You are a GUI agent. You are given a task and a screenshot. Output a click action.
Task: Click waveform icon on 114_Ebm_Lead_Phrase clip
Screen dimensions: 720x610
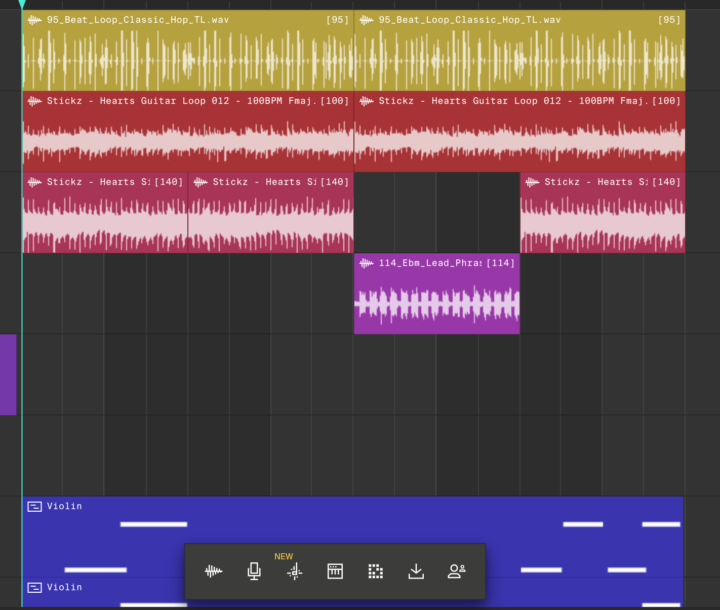366,263
